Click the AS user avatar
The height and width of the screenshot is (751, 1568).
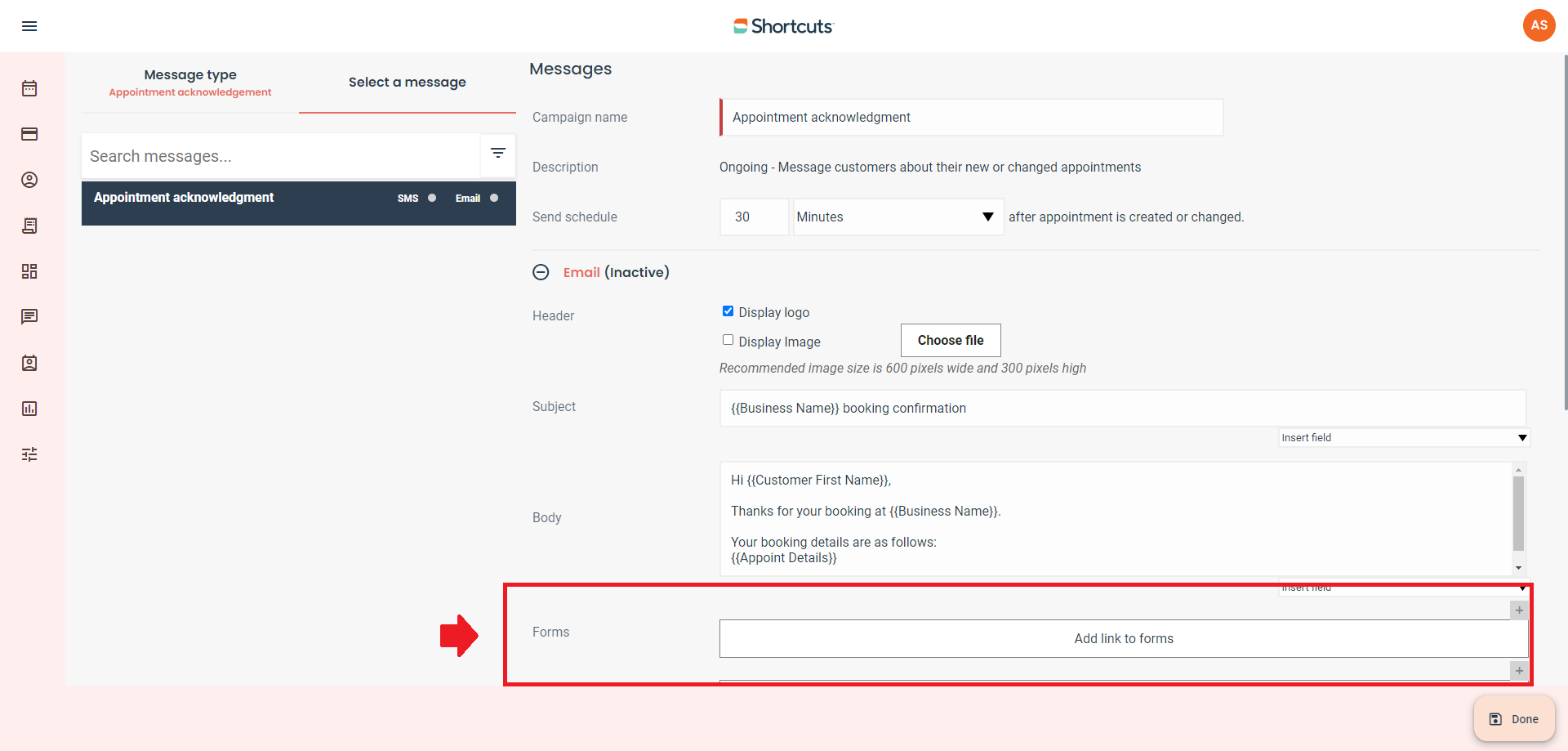(x=1539, y=25)
